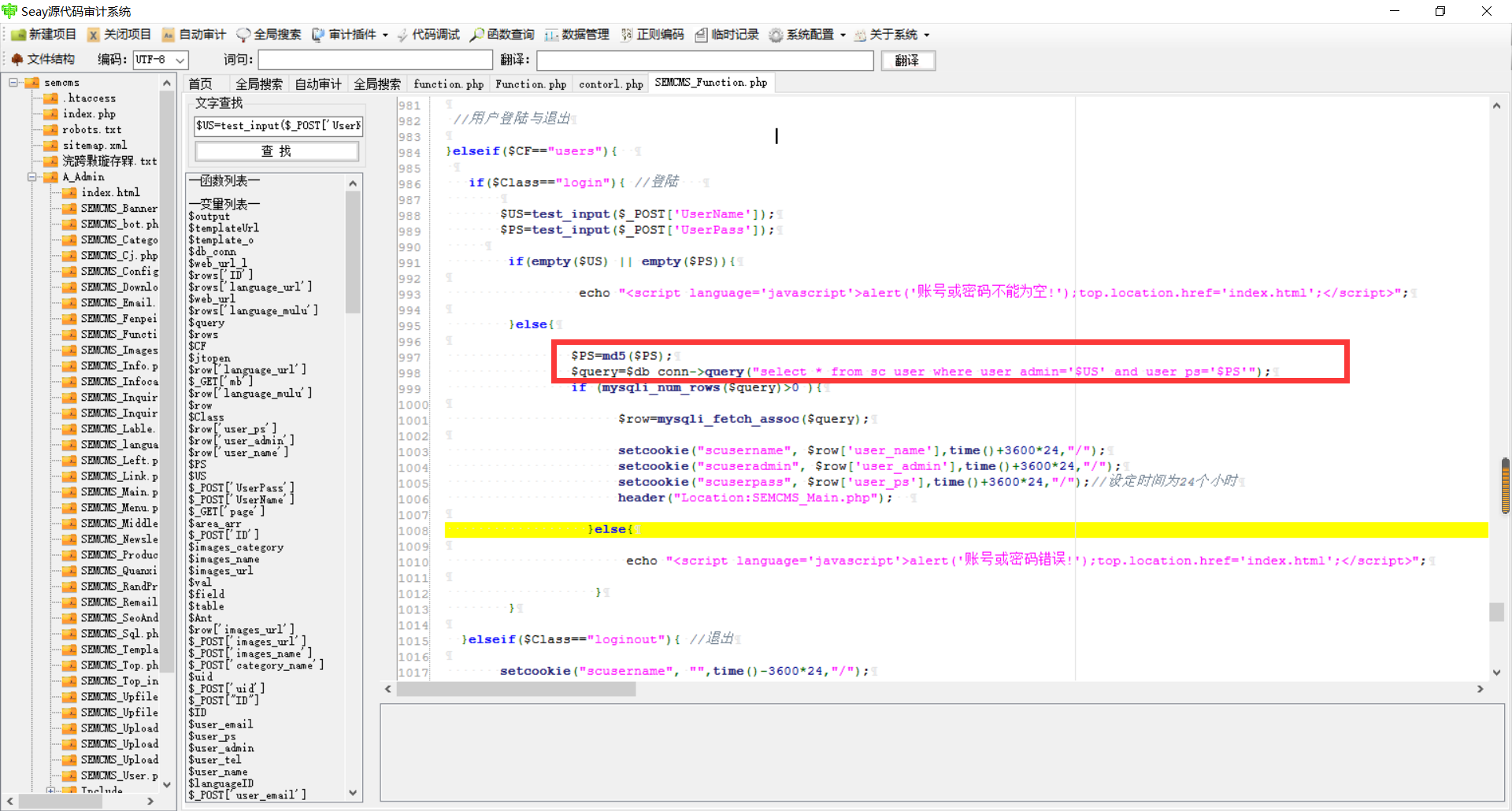Click the 新建项目 new project icon

coord(19,35)
